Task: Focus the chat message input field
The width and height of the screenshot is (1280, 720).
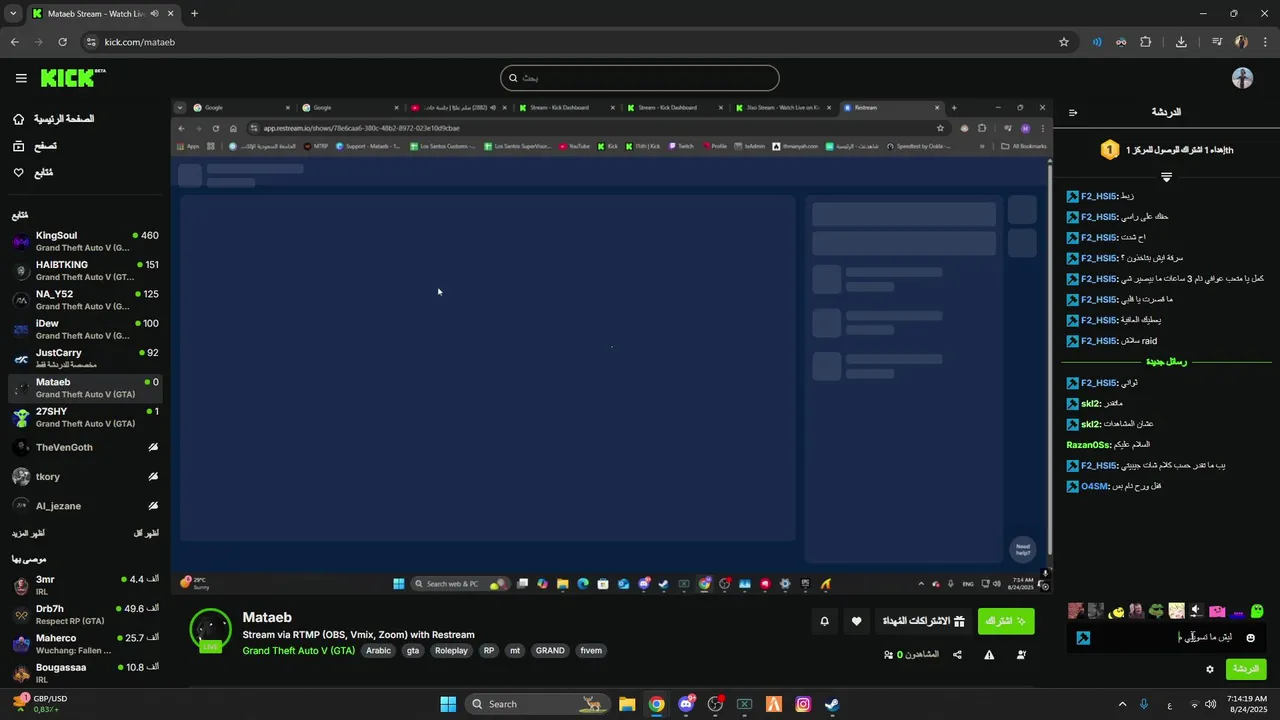Action: coord(1168,638)
